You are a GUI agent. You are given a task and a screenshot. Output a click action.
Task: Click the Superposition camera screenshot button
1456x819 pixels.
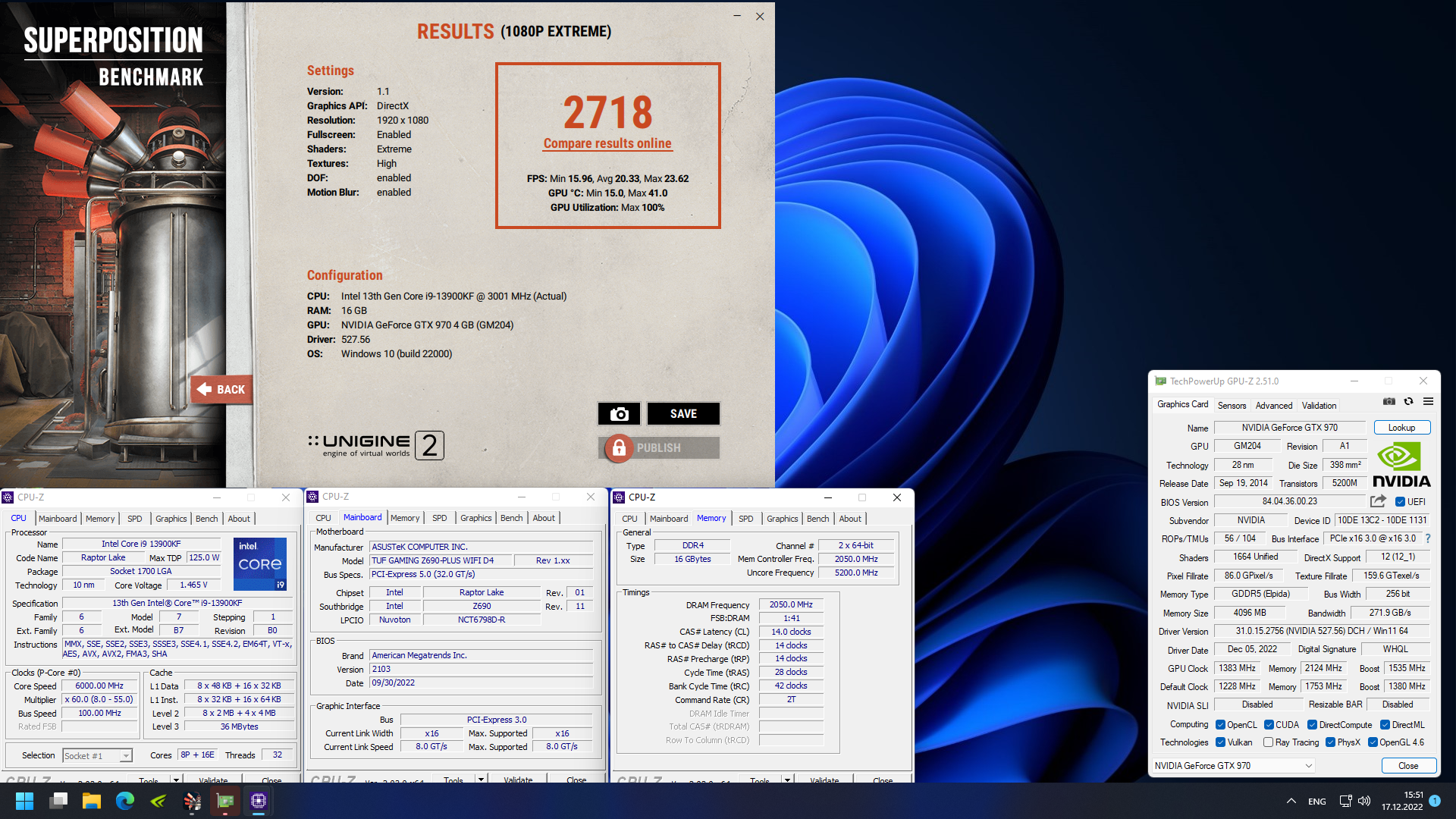point(619,414)
